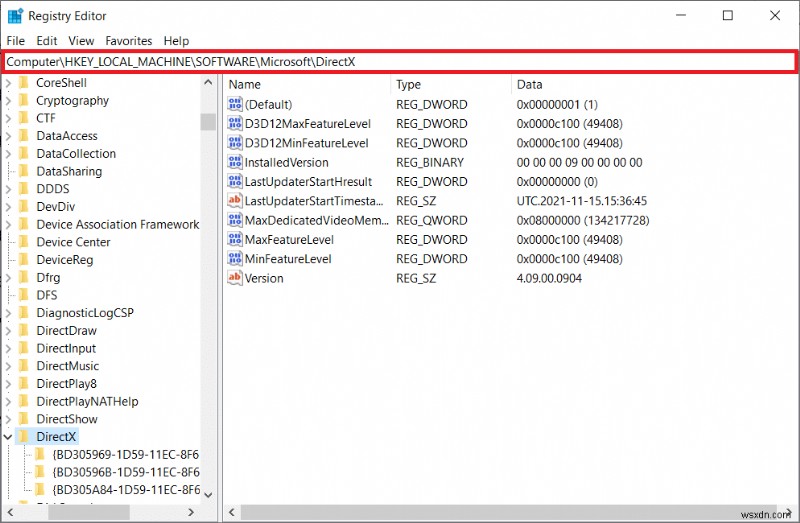Screen dimensions: 800x523
Task: Click the DataSharing folder icon
Action: 23,171
